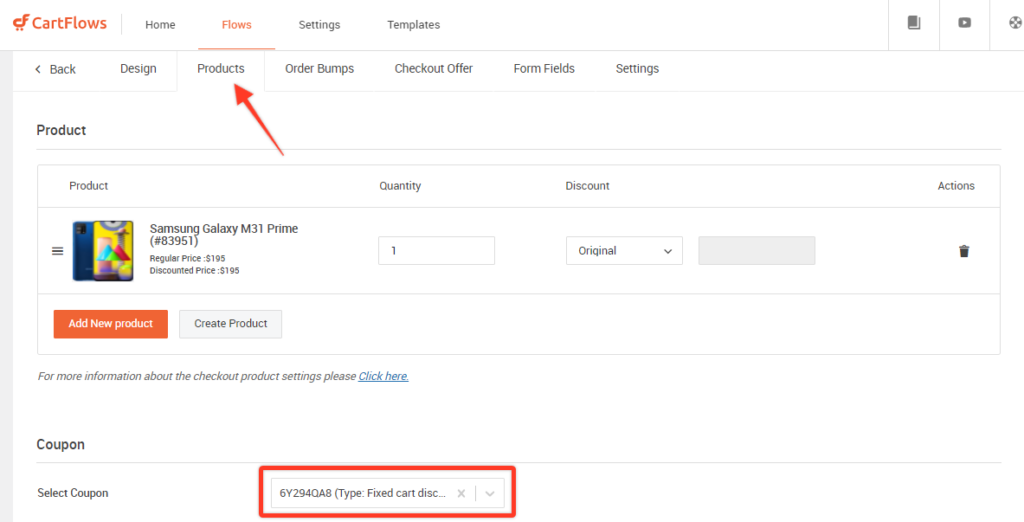Click the Add New product button
The height and width of the screenshot is (522, 1024).
[111, 324]
